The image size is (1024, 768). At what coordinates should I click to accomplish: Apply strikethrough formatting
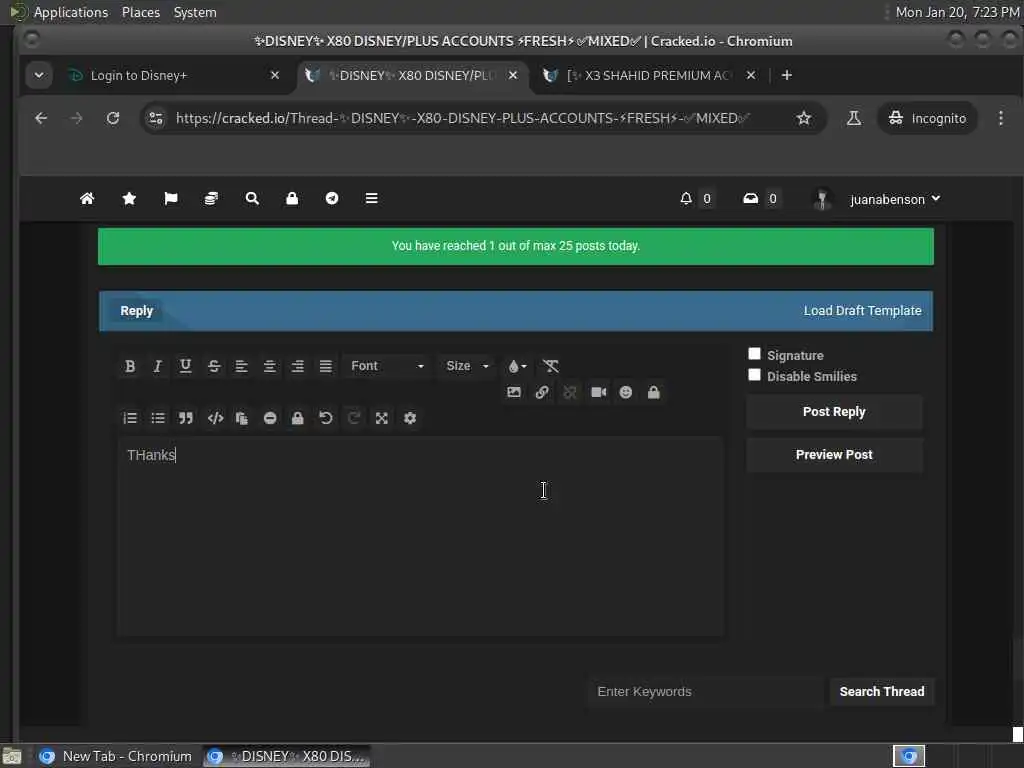214,366
